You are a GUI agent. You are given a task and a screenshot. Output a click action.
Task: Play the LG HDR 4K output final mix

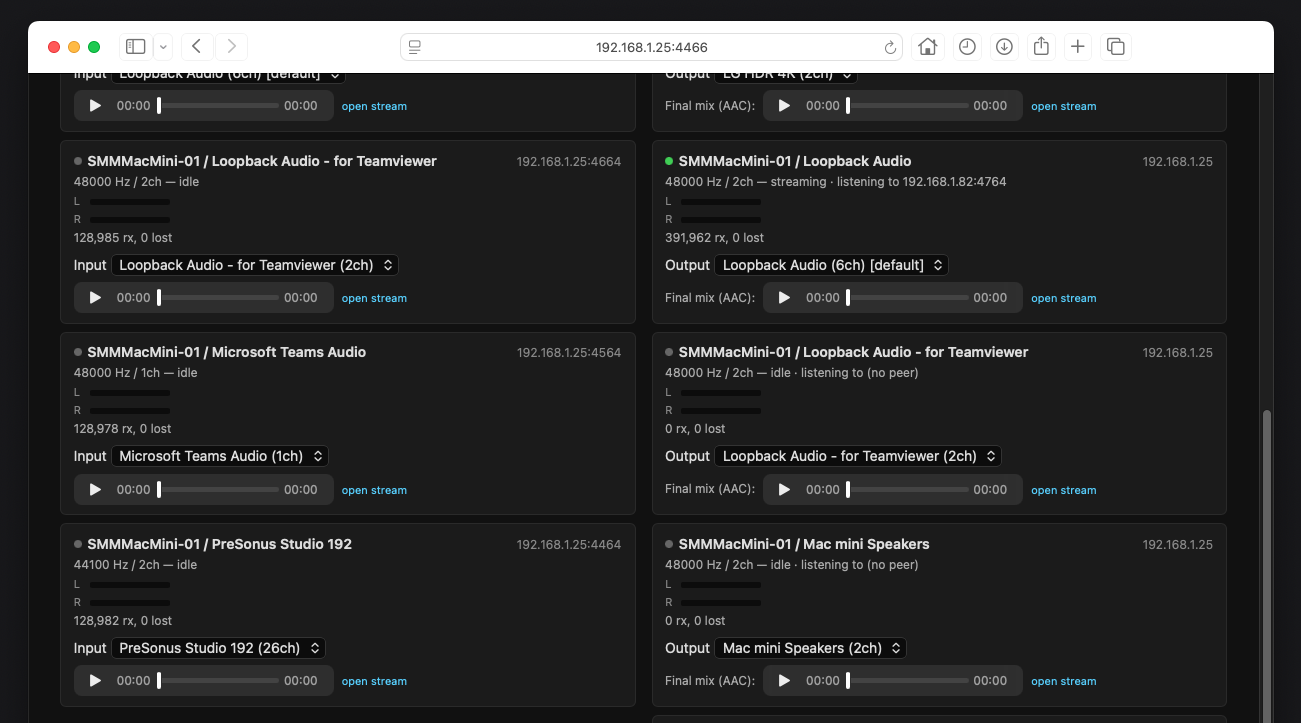[x=784, y=105]
